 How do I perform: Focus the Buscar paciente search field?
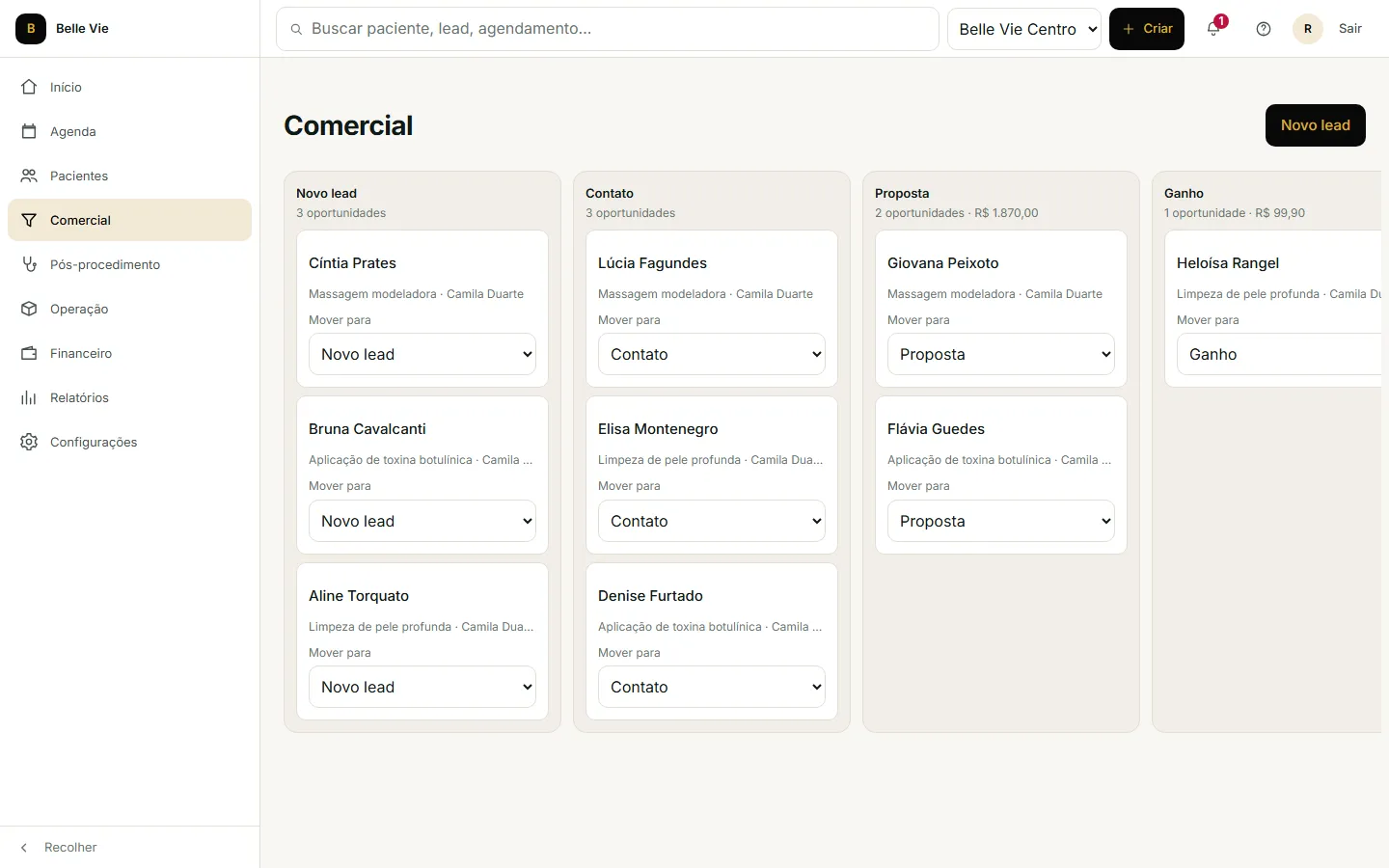click(x=608, y=29)
